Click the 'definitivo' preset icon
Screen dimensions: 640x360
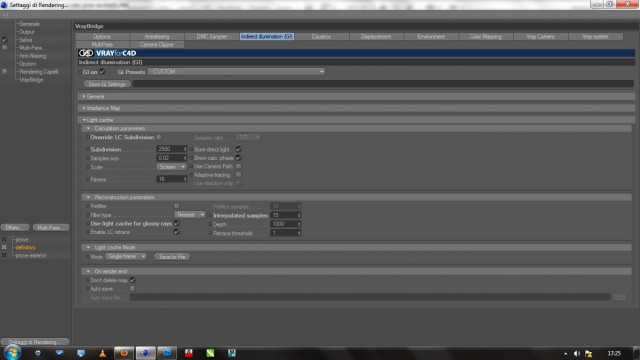(x=4, y=247)
